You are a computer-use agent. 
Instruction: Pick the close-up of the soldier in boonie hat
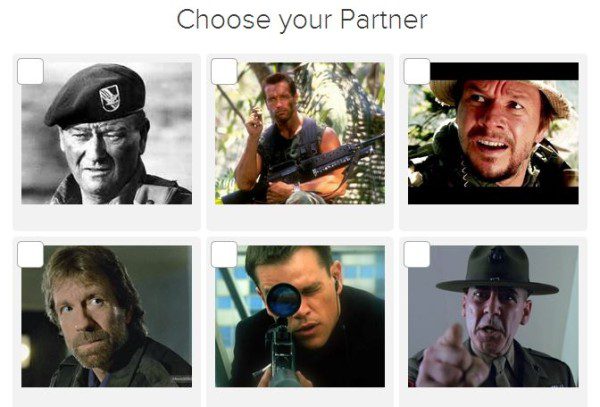coord(493,133)
